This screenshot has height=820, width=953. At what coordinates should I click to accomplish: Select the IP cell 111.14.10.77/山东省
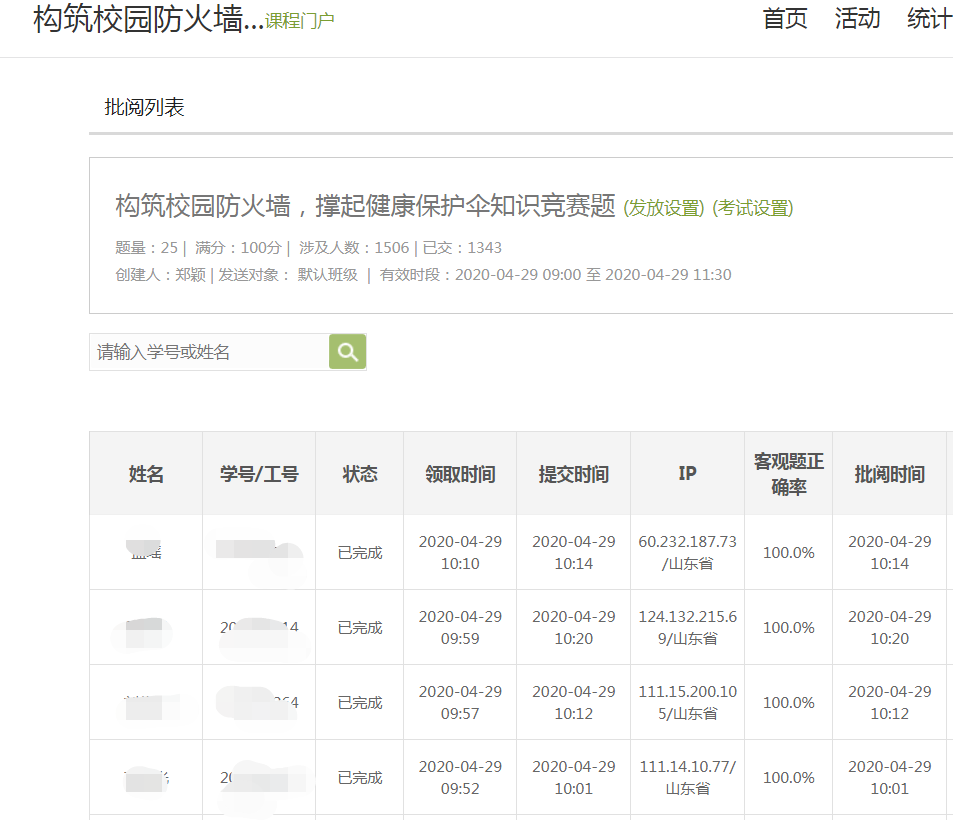[687, 777]
